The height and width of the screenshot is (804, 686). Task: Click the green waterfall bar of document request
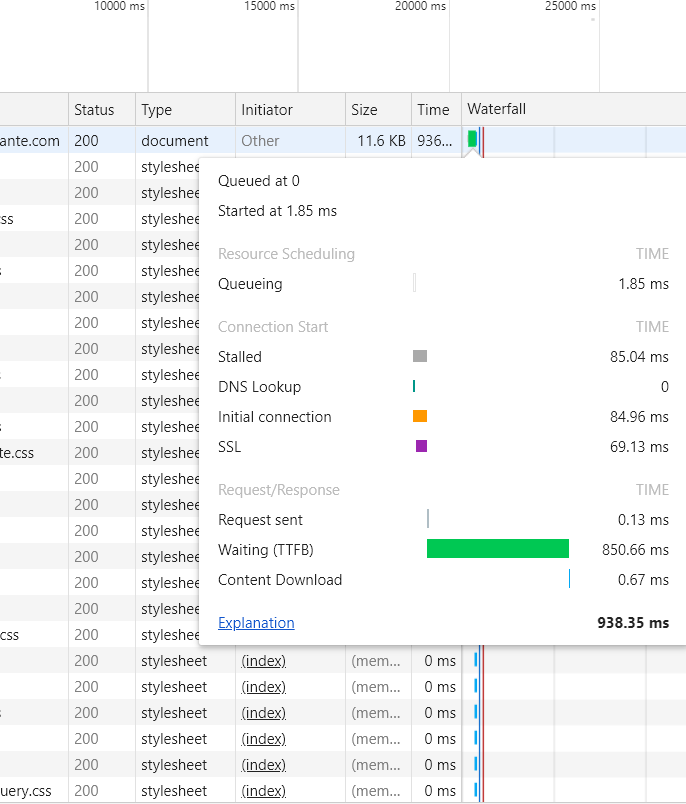coord(472,139)
